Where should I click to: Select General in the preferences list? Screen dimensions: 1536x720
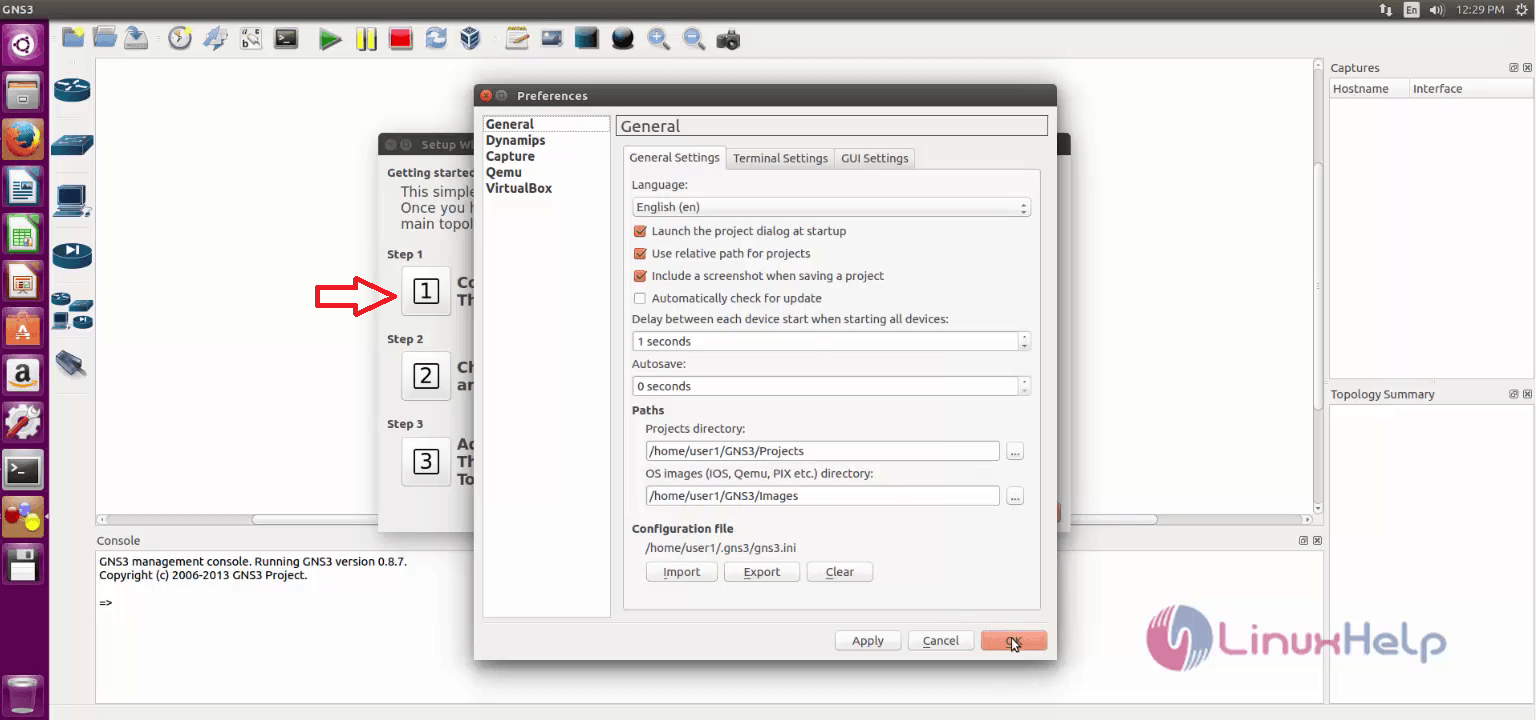pos(546,124)
